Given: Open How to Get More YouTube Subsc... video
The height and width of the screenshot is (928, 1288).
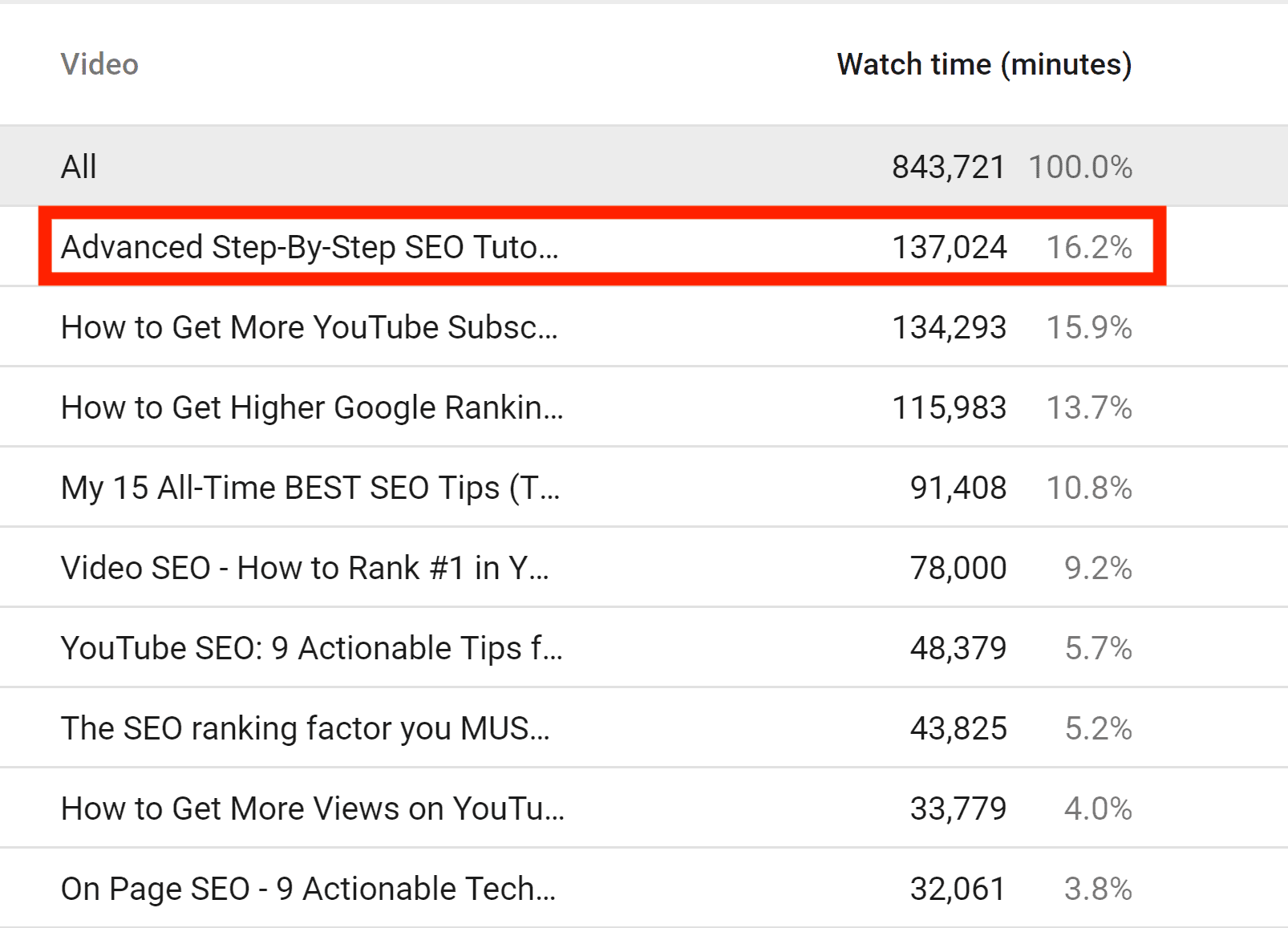Looking at the screenshot, I should pyautogui.click(x=310, y=327).
